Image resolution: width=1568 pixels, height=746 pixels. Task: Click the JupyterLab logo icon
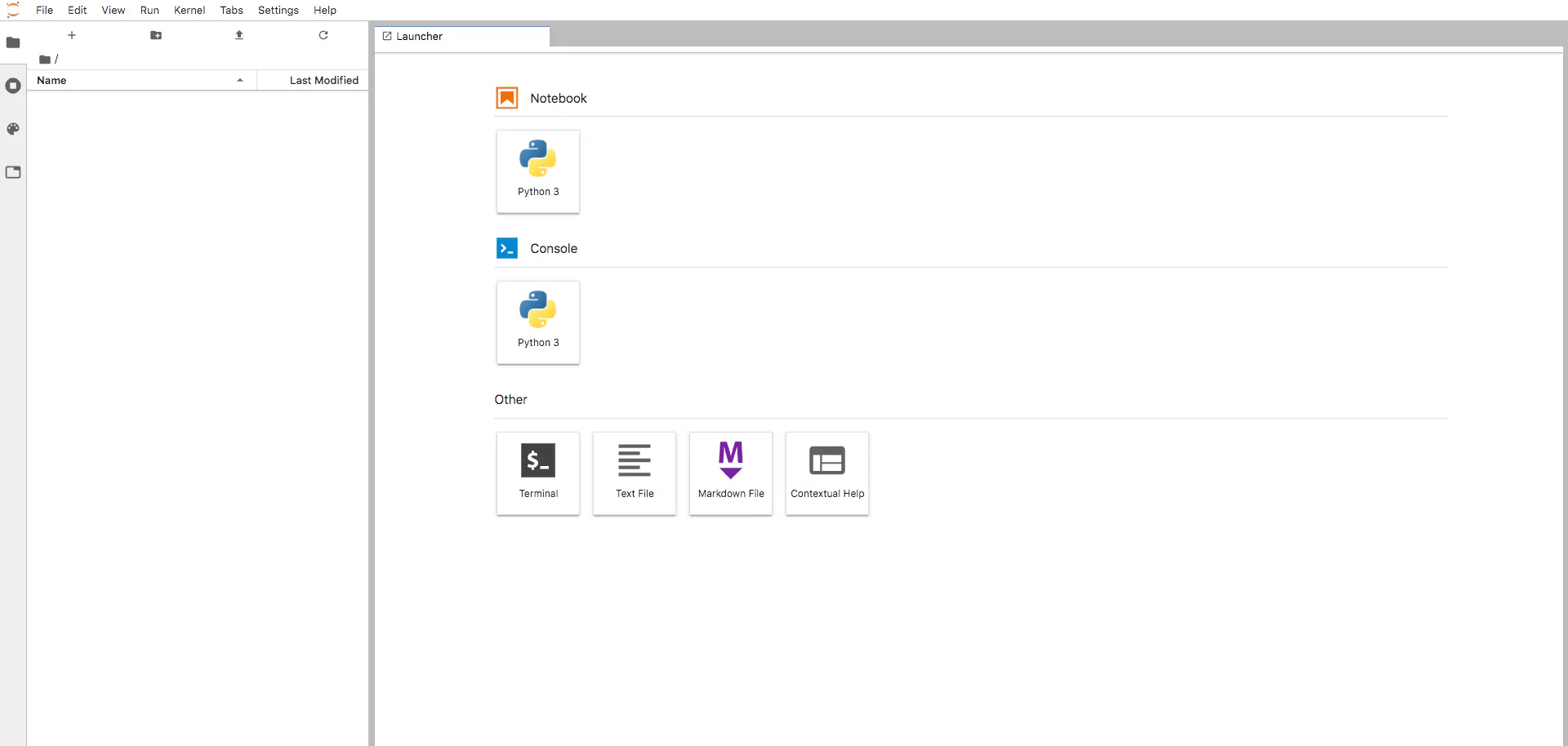pos(13,10)
